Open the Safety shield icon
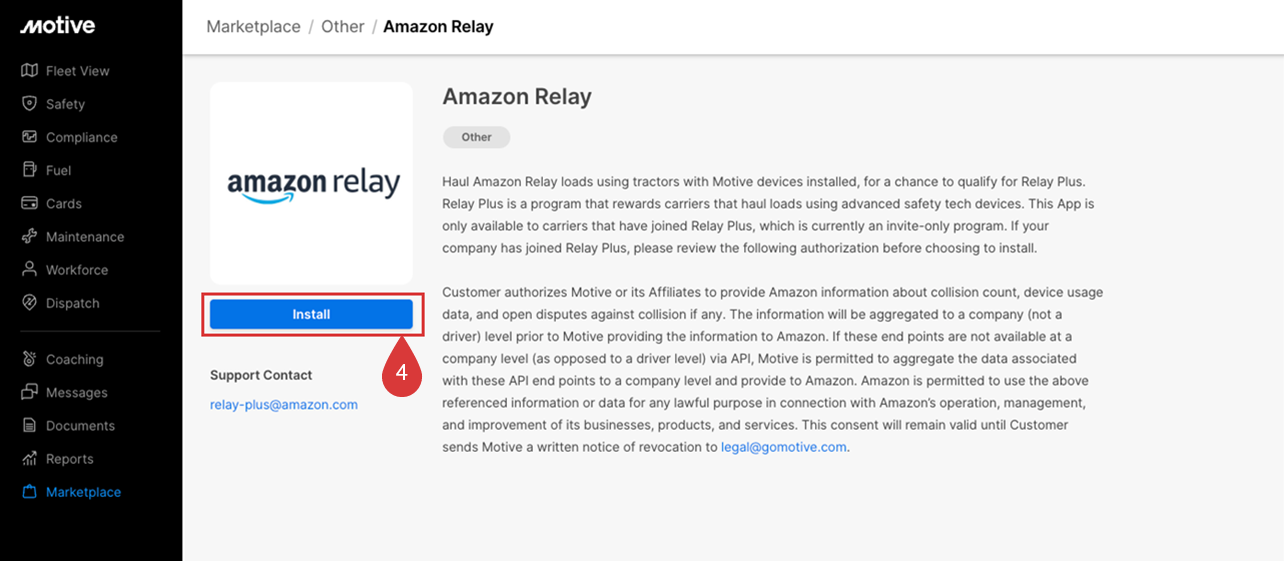 pos(29,104)
